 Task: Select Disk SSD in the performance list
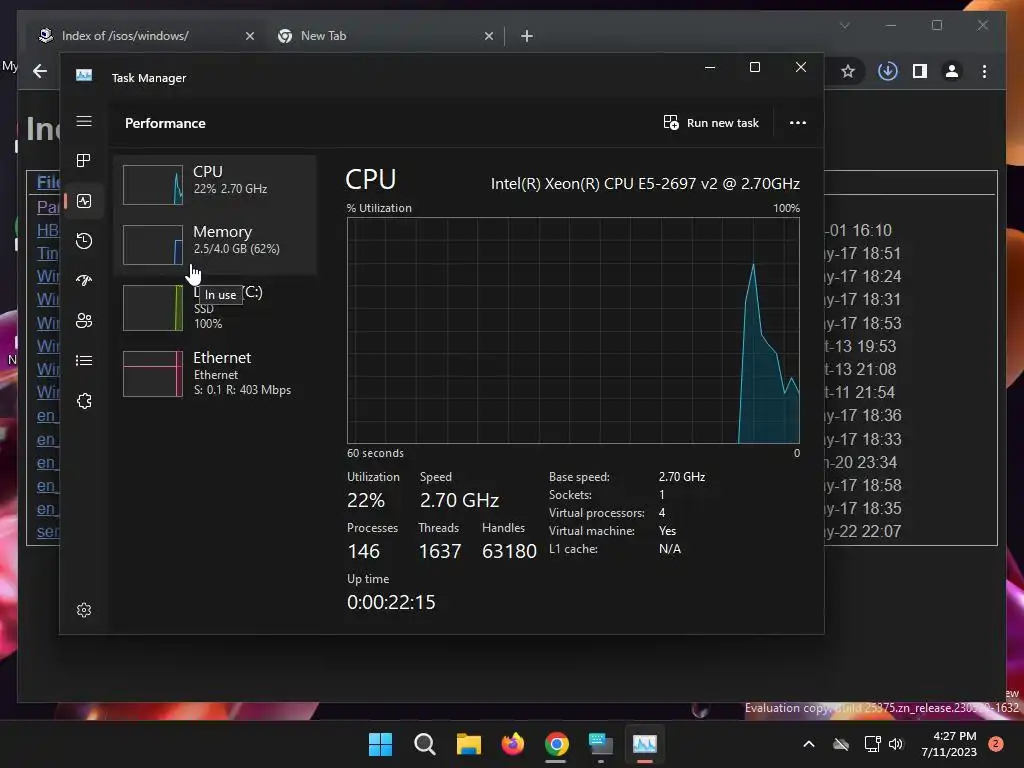(216, 308)
